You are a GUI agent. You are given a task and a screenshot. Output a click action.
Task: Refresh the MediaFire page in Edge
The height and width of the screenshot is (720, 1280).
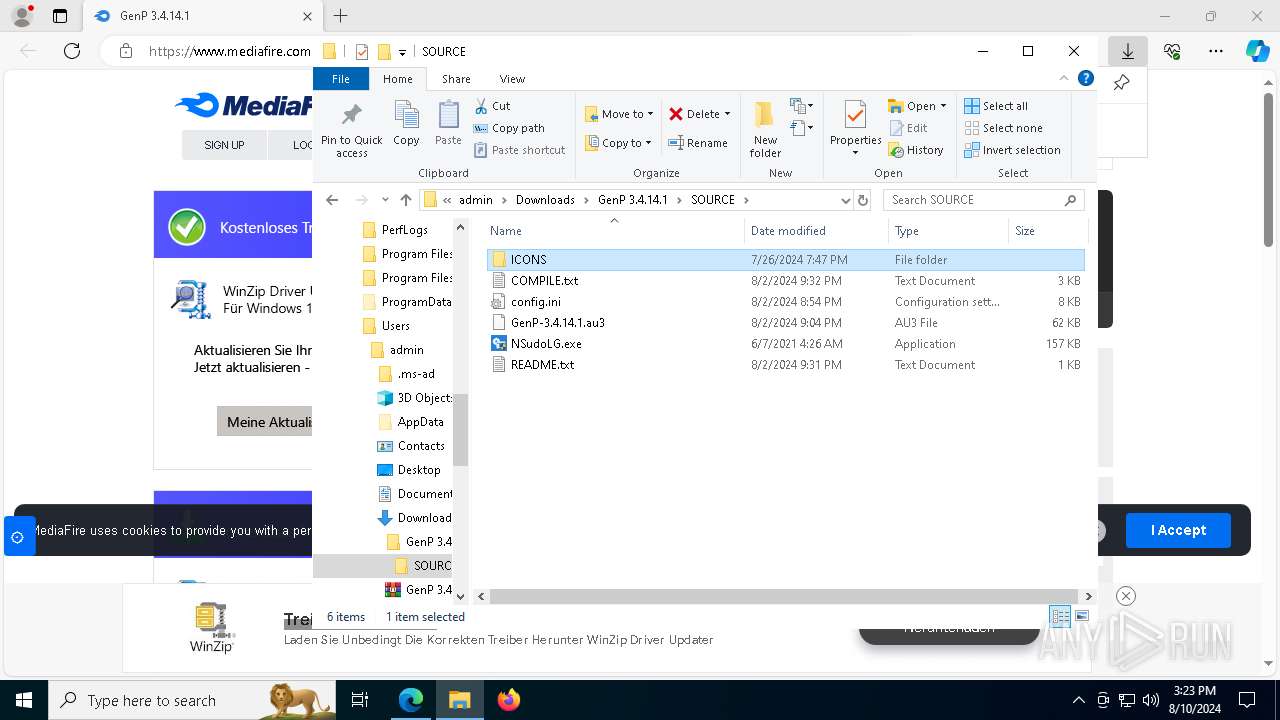[x=71, y=51]
